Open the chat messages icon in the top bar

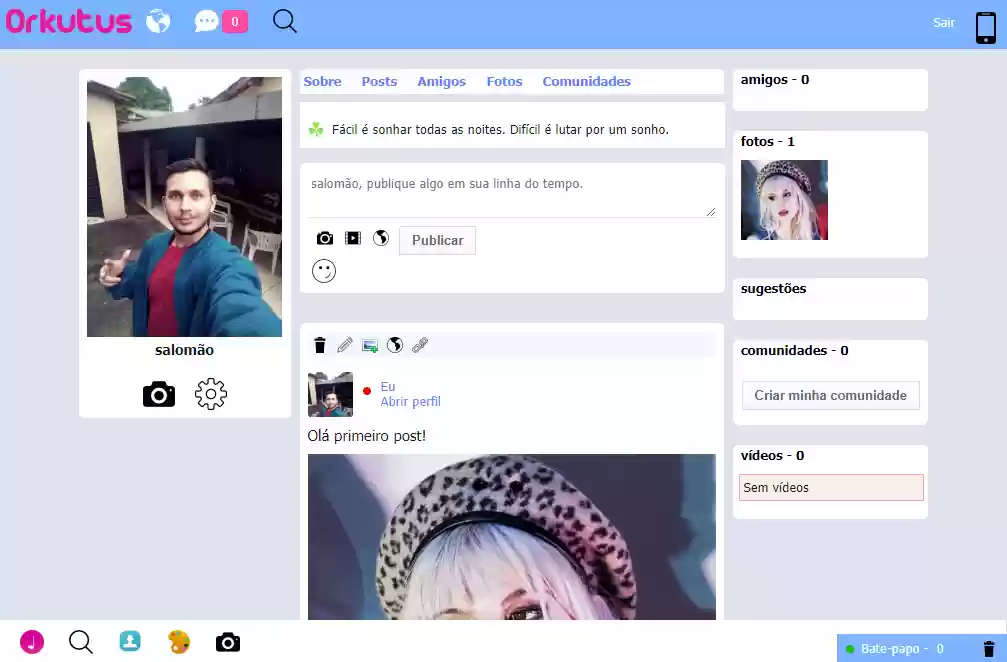(x=206, y=20)
